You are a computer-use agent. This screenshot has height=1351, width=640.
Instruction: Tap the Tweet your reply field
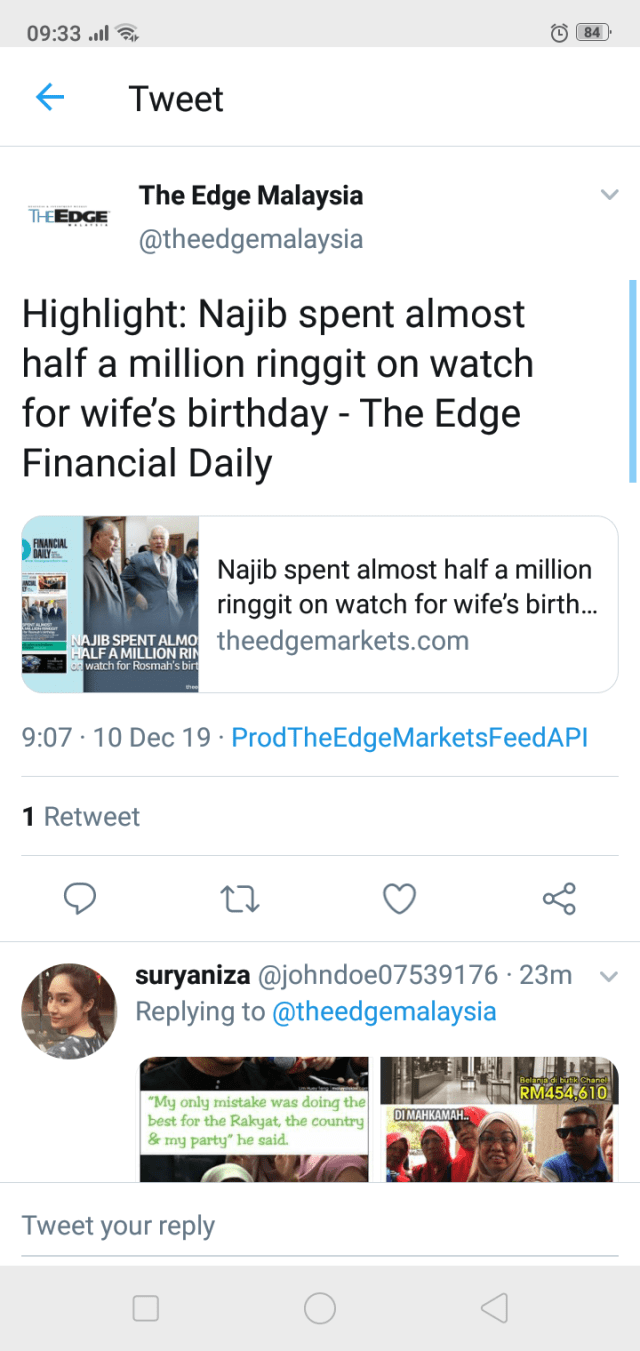[x=320, y=1226]
